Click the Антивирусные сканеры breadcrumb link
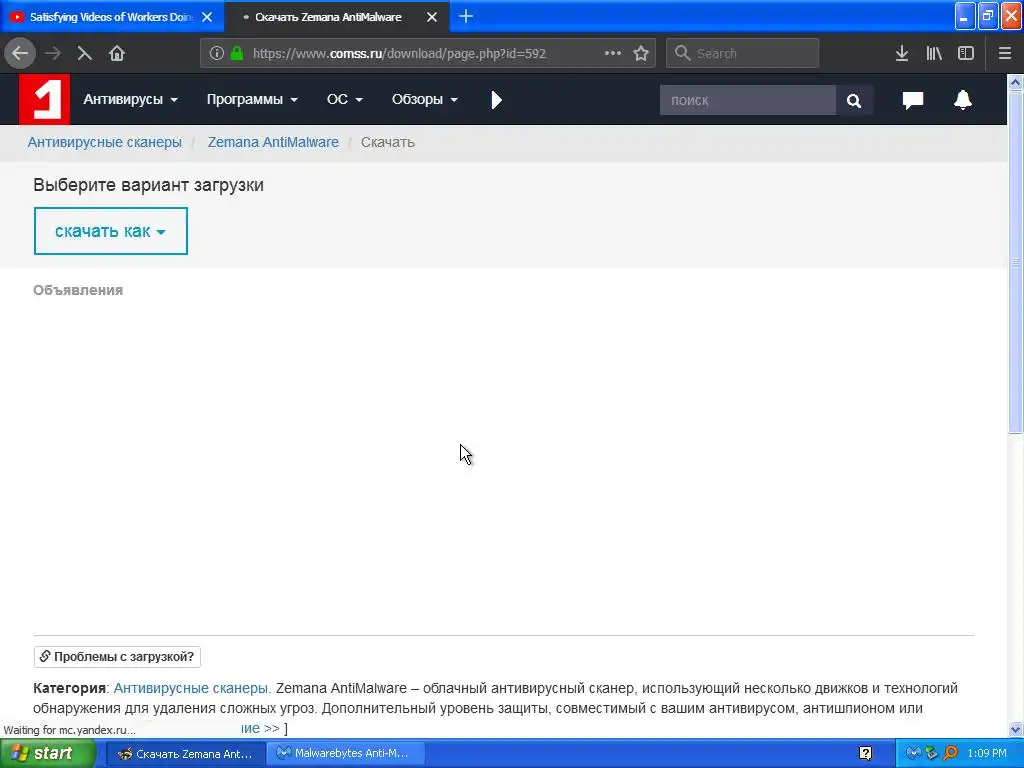Screen dimensions: 1024x768 (104, 142)
